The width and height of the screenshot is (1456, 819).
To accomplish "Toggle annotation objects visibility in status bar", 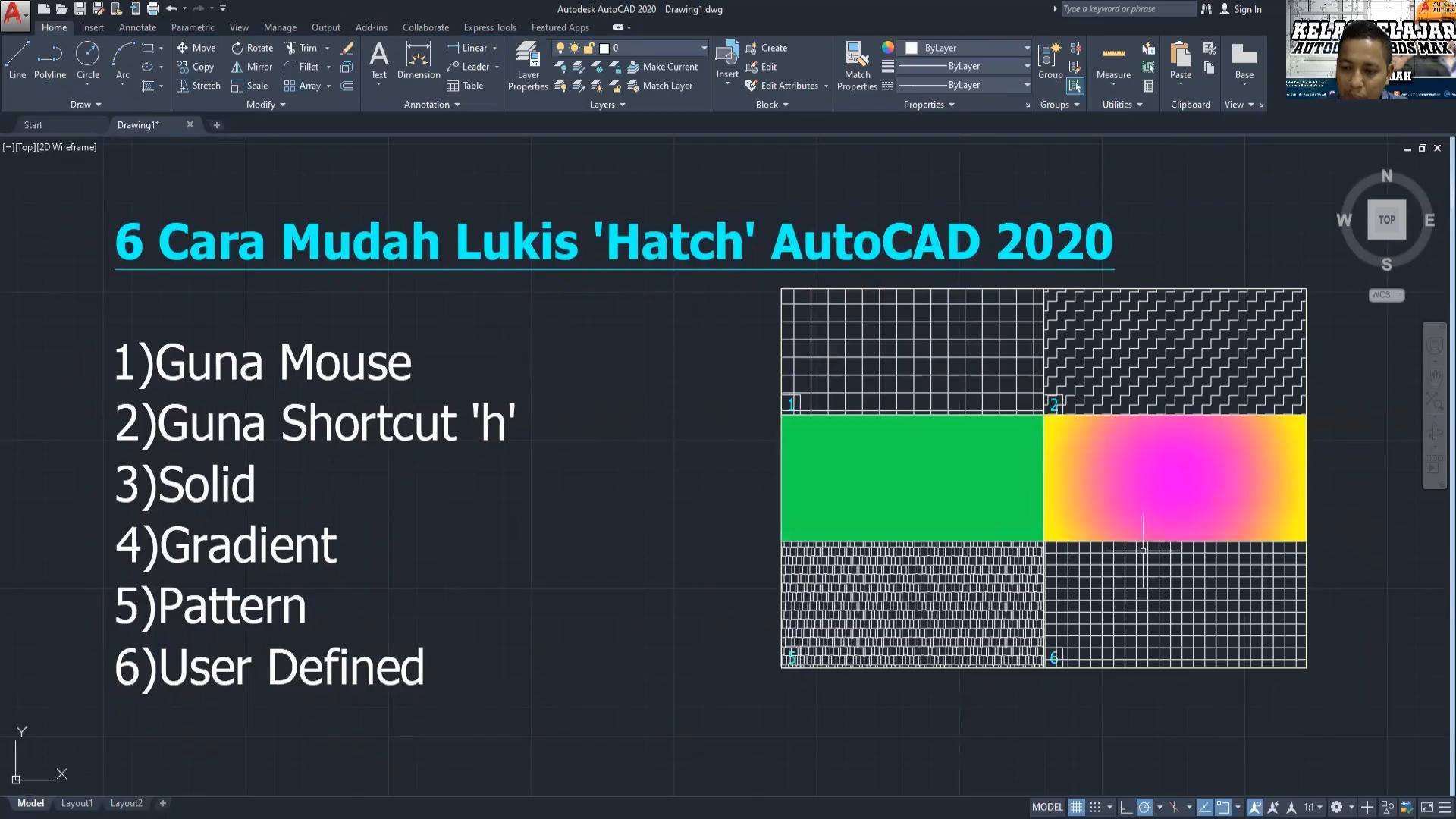I will pos(1255,807).
